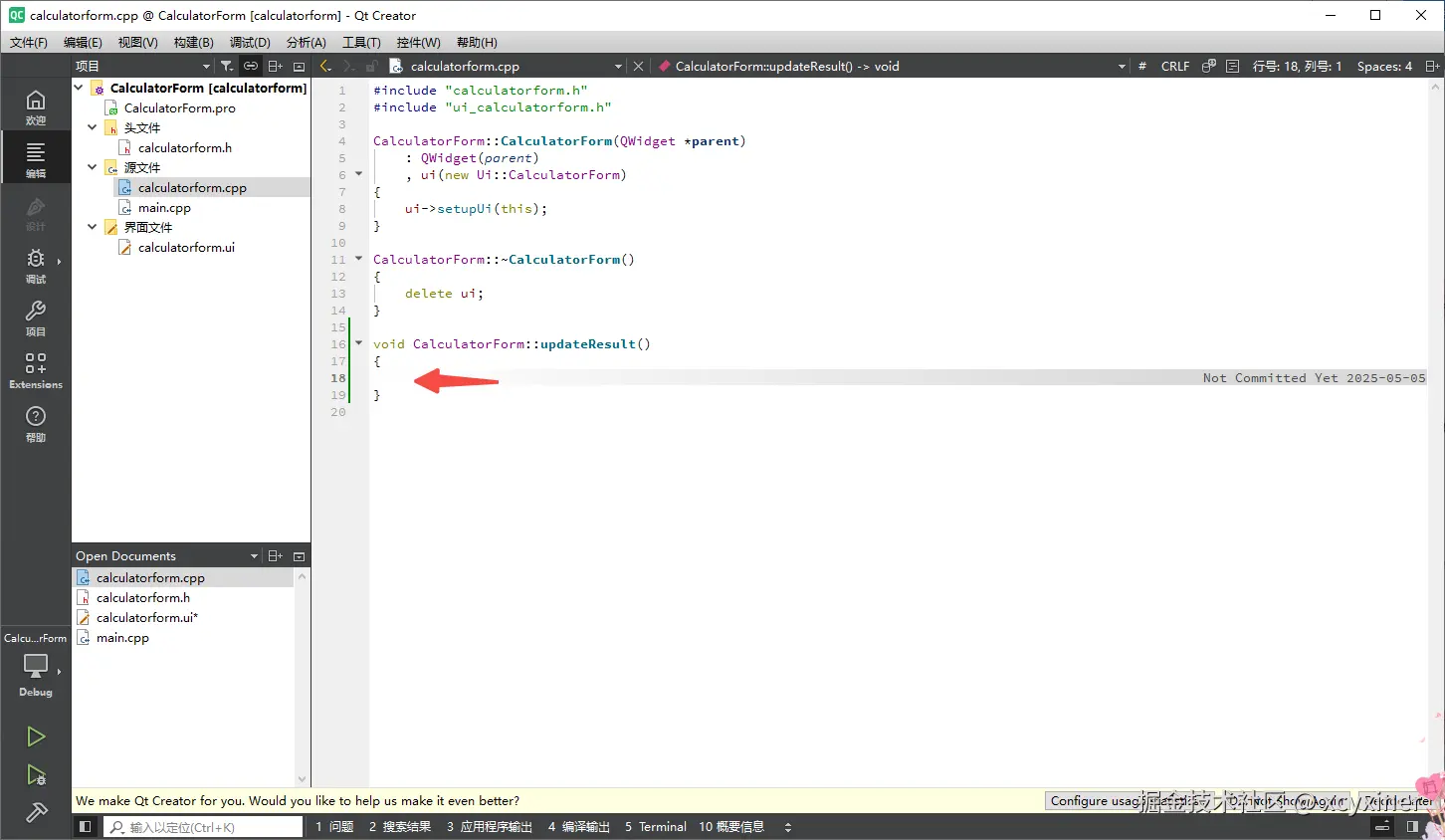Build project with hammer icon
This screenshot has width=1445, height=840.
click(36, 812)
